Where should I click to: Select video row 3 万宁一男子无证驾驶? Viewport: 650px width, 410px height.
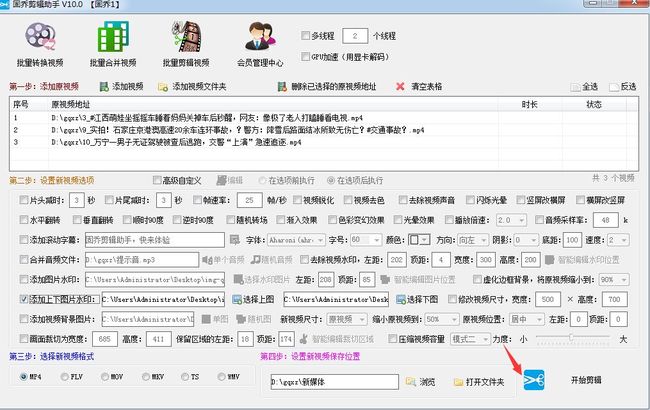point(323,142)
